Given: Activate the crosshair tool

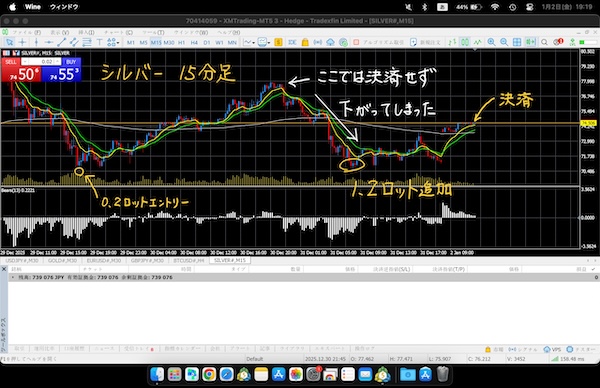Looking at the screenshot, I should pos(23,42).
